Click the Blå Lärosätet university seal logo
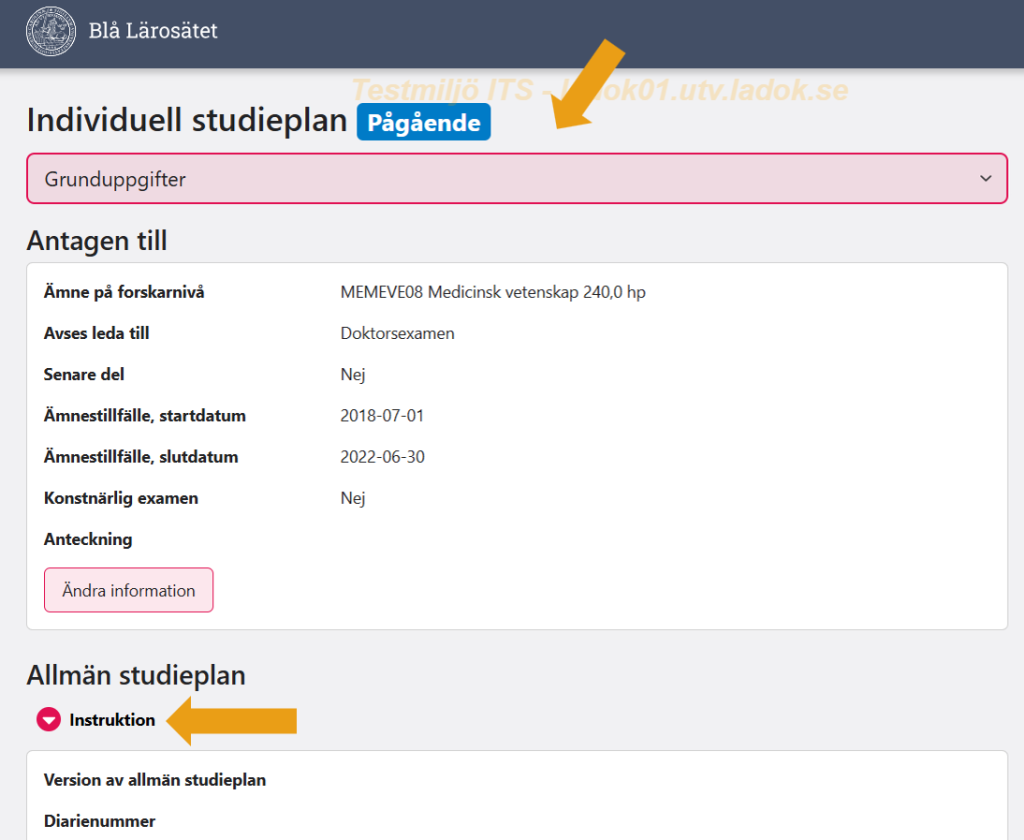Viewport: 1024px width, 840px height. (51, 31)
